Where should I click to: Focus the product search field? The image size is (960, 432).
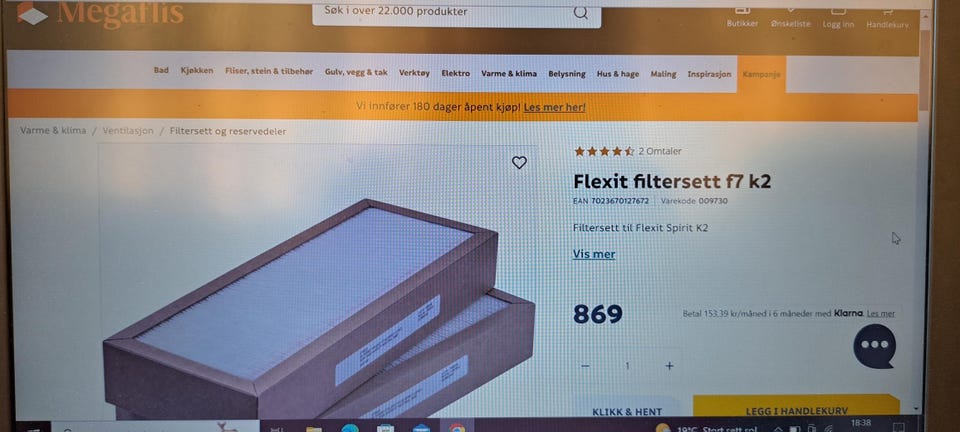click(x=456, y=12)
